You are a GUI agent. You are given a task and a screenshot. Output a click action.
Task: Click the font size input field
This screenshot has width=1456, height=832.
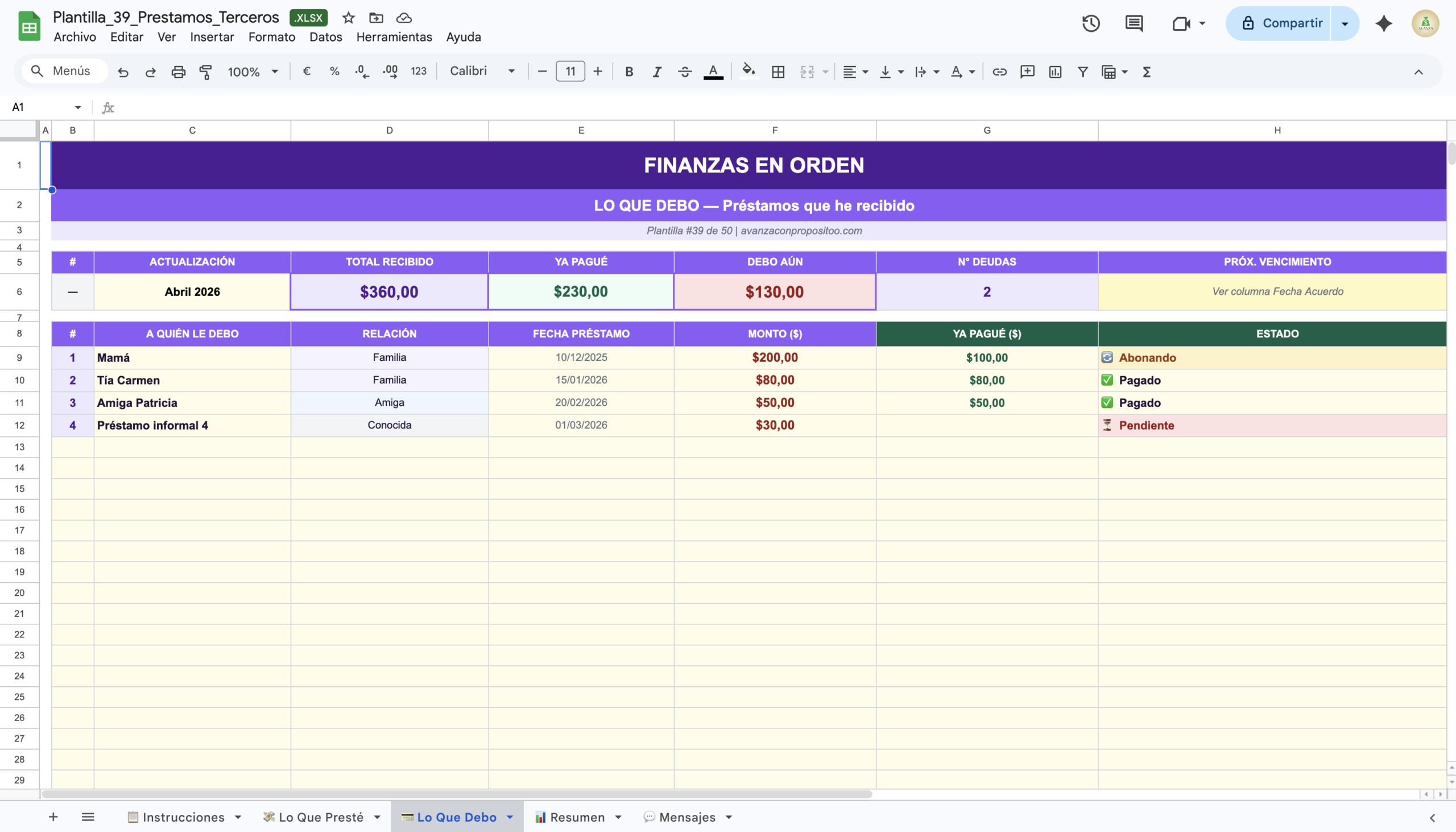tap(570, 72)
